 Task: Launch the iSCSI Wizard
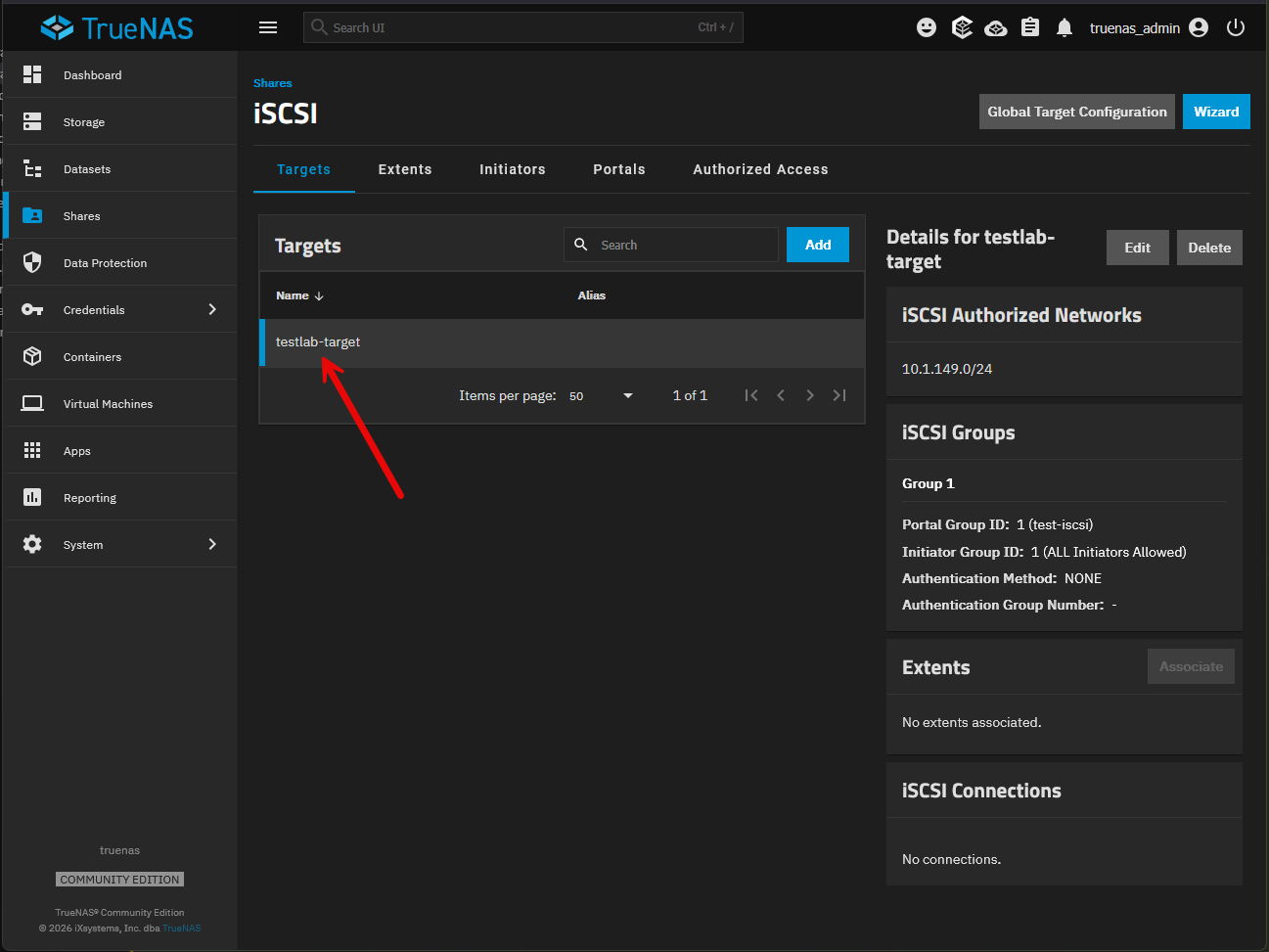[1216, 112]
